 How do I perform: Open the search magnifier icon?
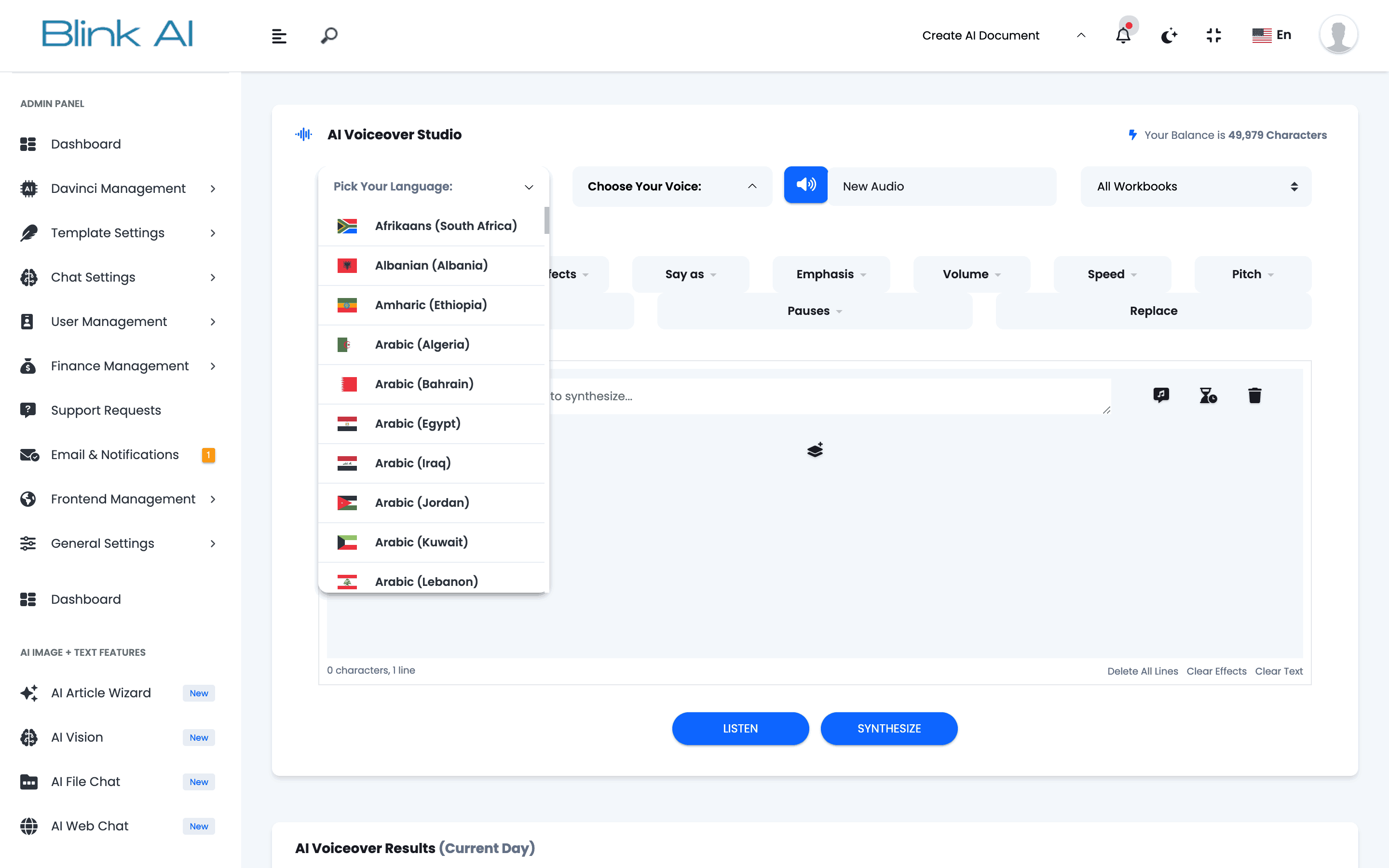click(x=329, y=36)
